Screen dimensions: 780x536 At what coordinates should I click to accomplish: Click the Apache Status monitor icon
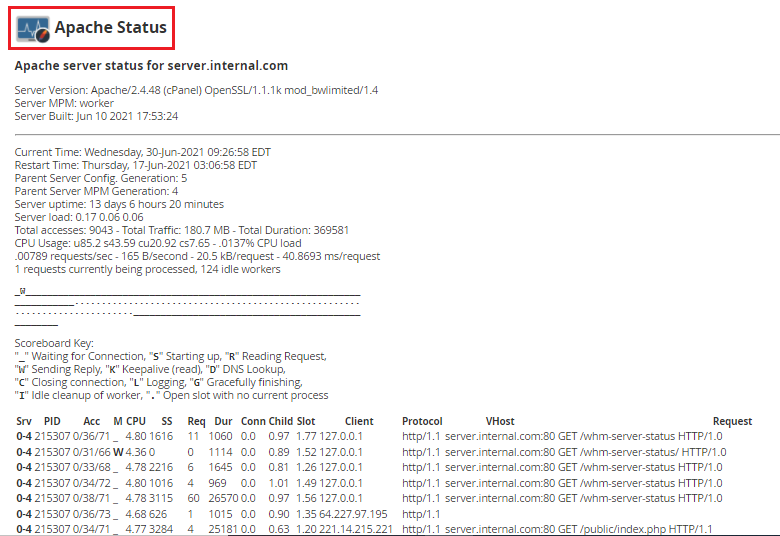33,28
